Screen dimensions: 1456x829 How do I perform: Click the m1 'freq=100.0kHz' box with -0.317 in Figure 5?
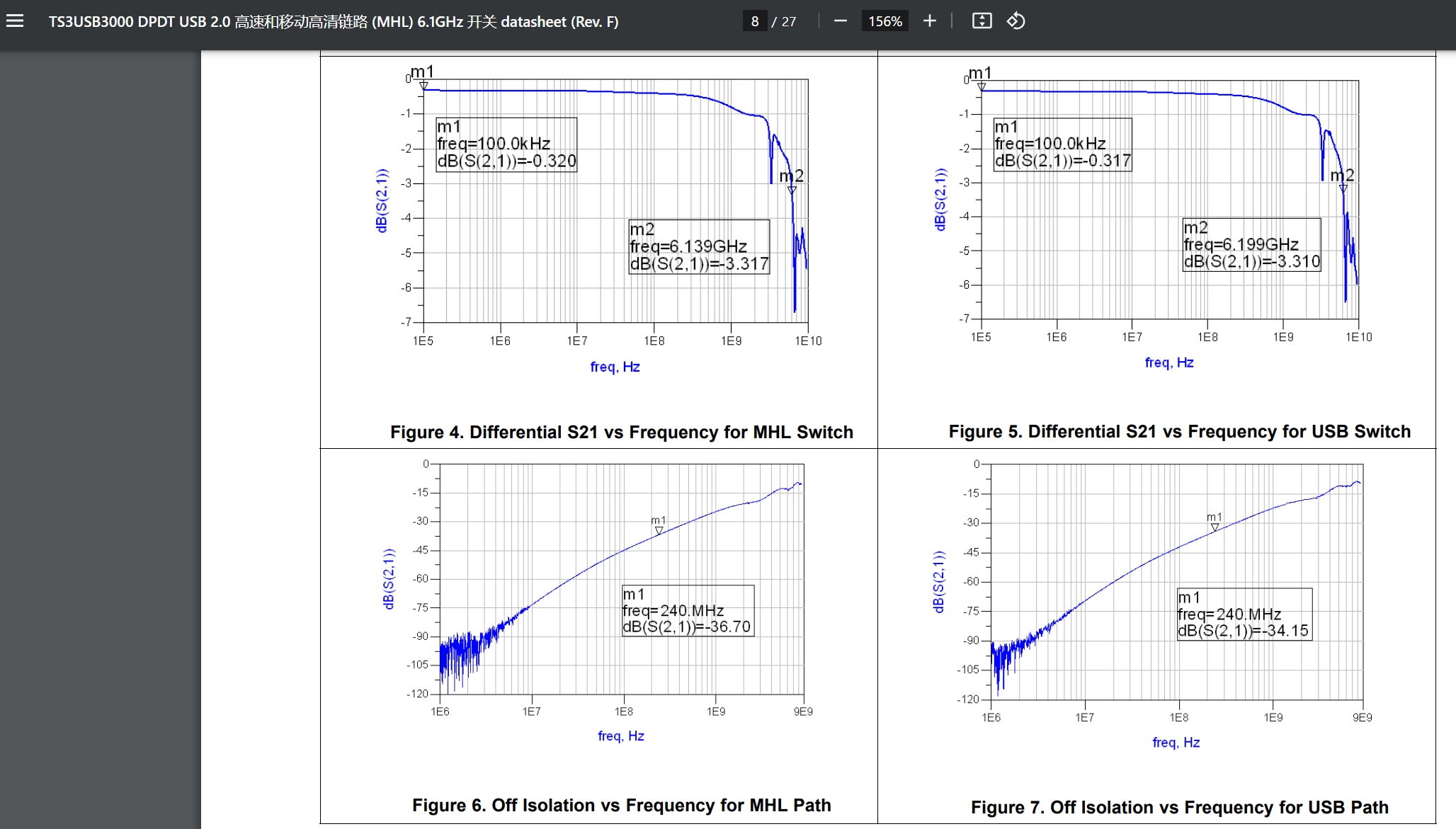1063,144
